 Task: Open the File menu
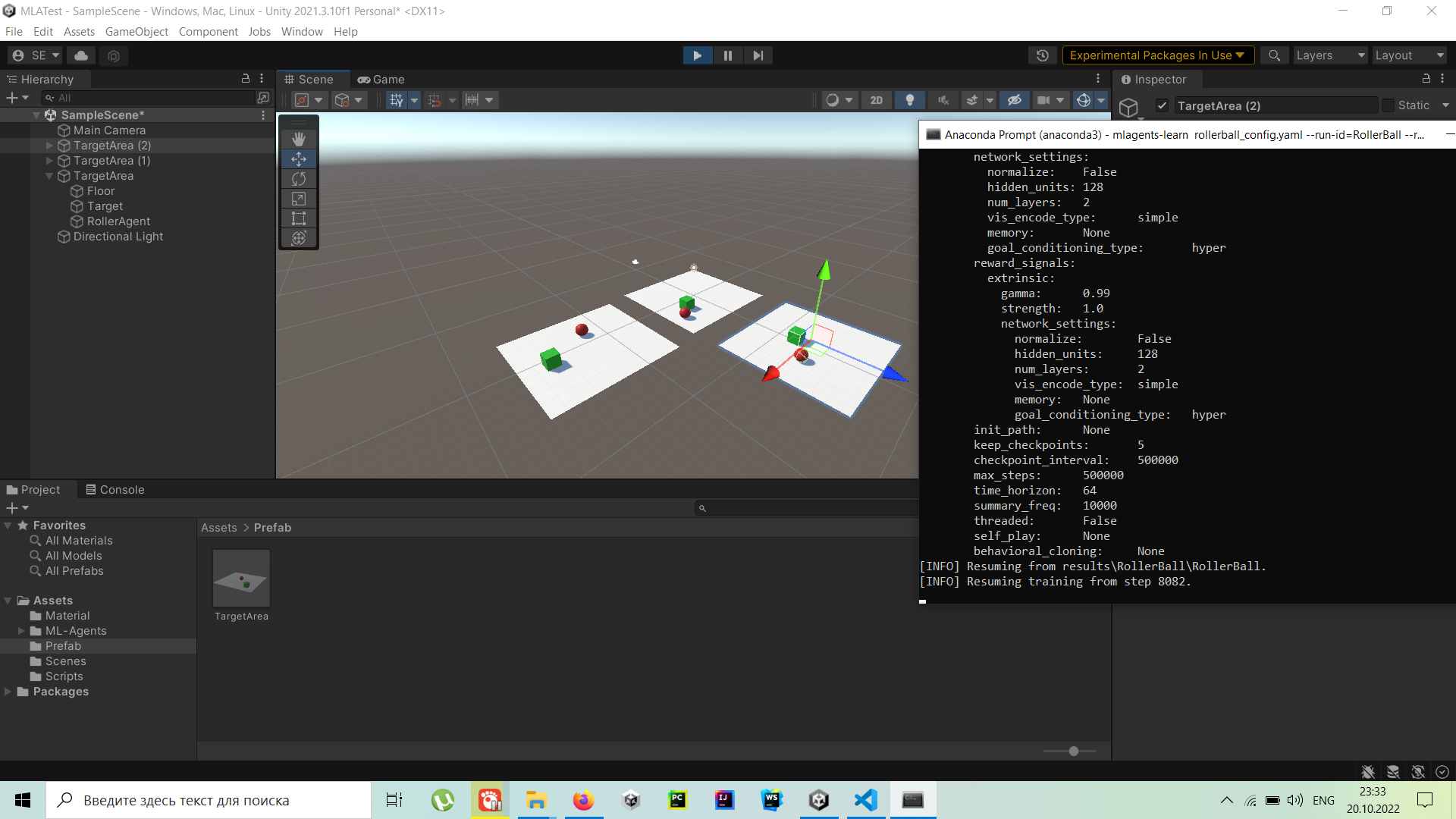point(14,32)
